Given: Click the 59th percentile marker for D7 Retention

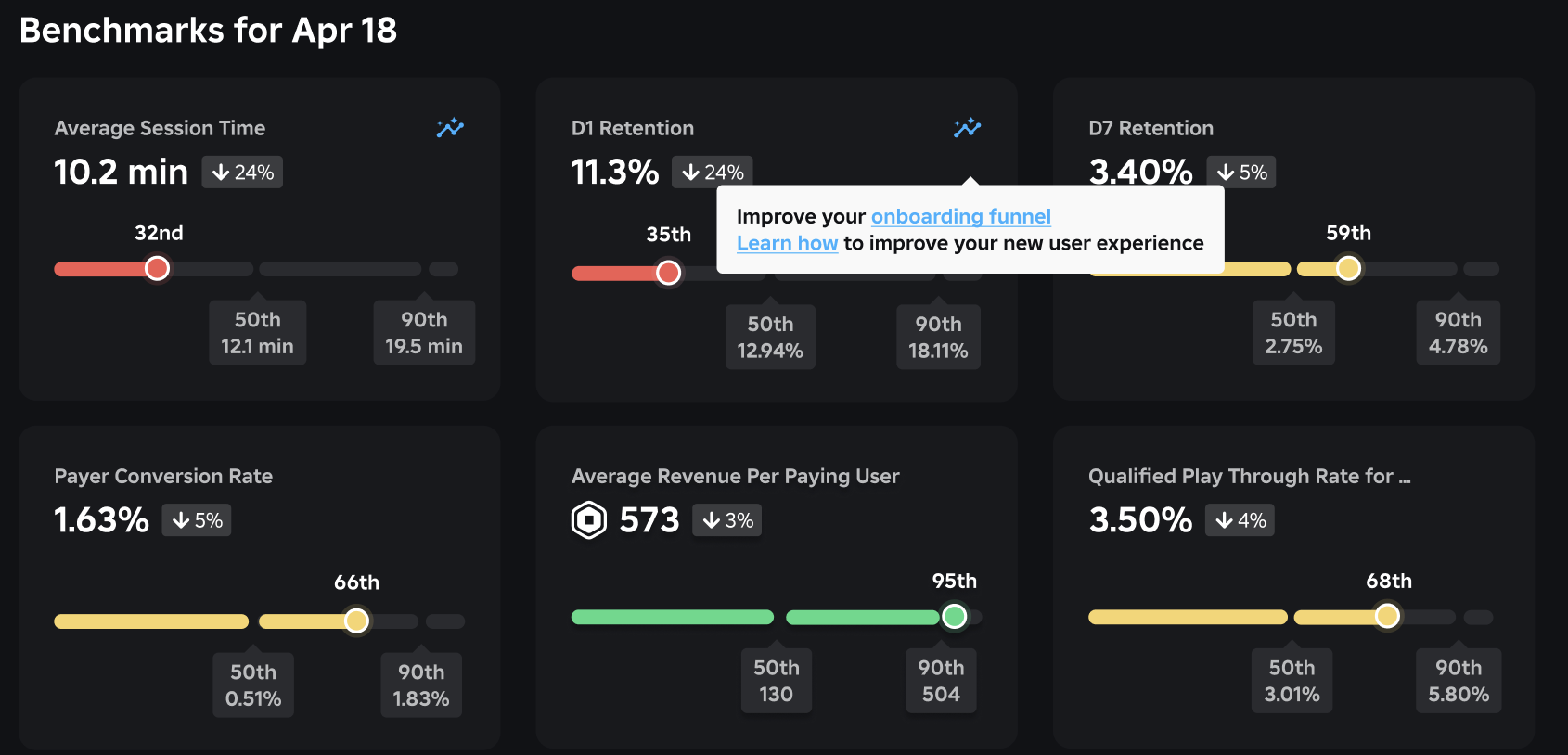Looking at the screenshot, I should coord(1348,269).
